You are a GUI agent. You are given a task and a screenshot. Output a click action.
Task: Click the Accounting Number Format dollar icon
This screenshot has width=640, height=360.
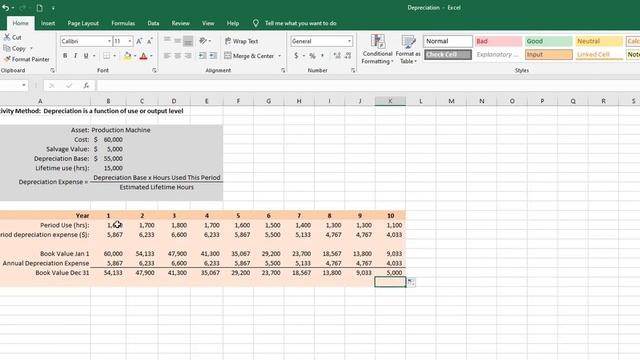click(x=296, y=56)
